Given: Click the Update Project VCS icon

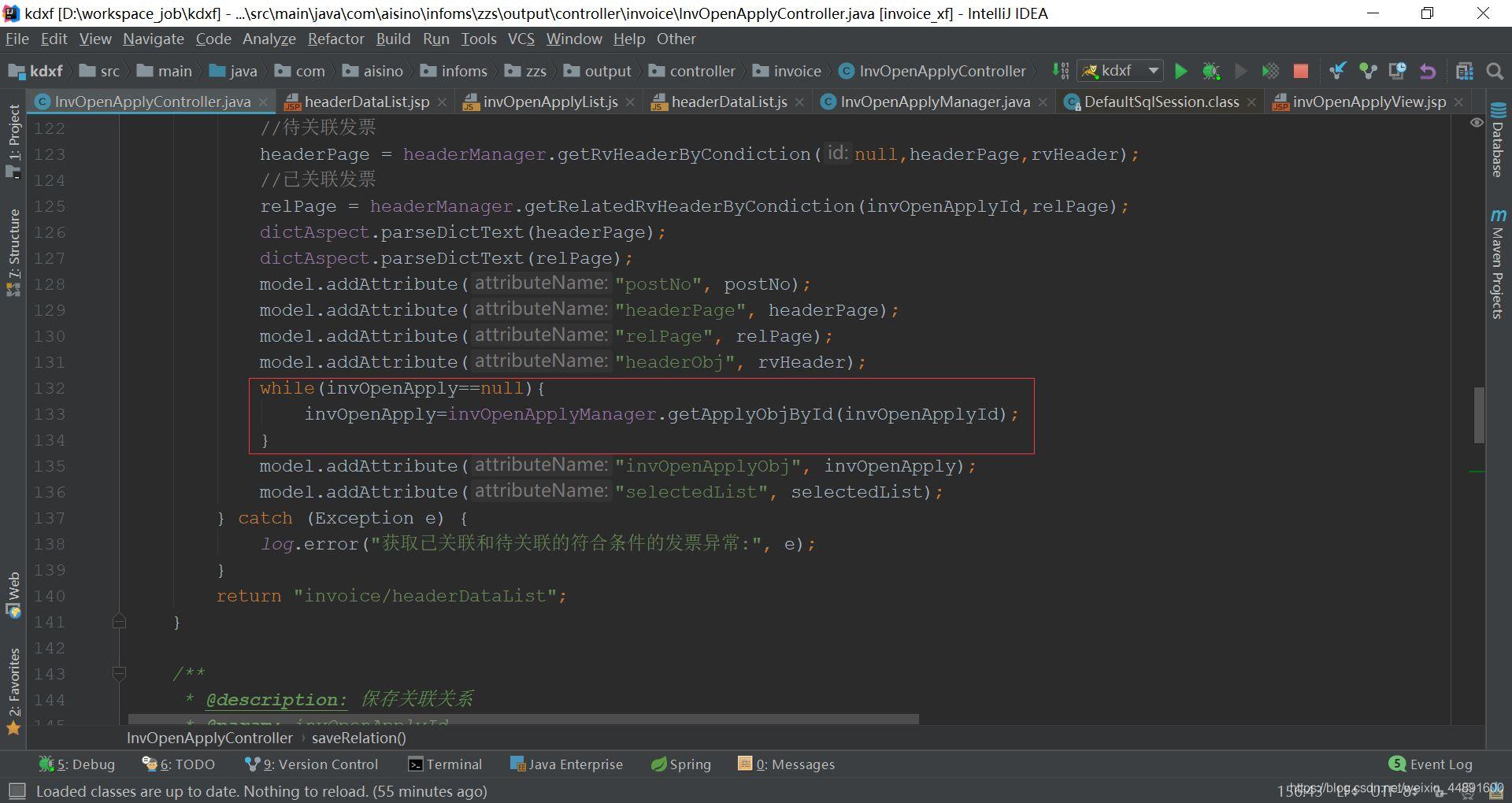Looking at the screenshot, I should [1337, 72].
